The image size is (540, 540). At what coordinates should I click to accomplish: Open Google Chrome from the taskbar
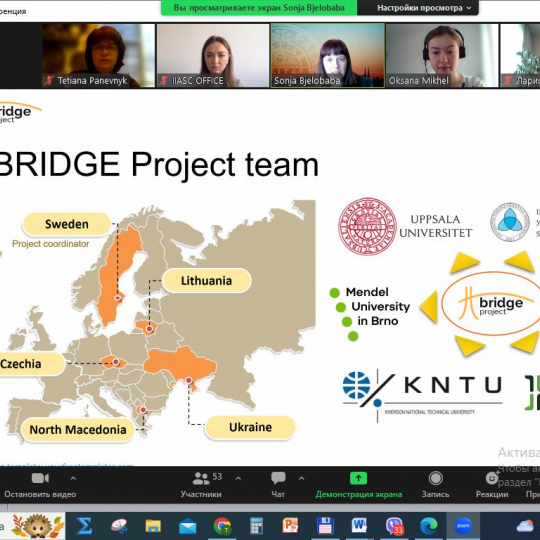pyautogui.click(x=222, y=526)
